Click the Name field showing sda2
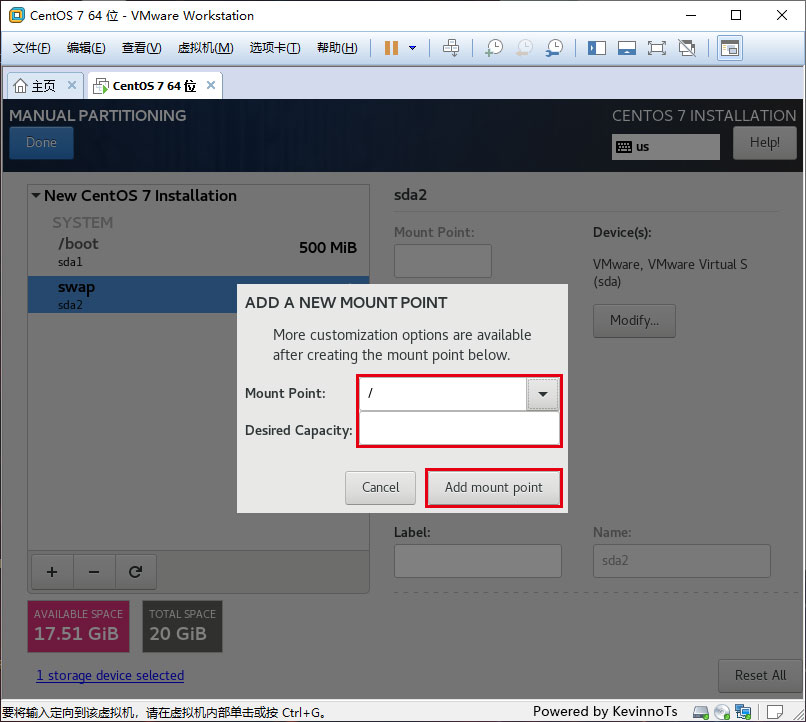Screen dimensions: 806x722 (682, 561)
